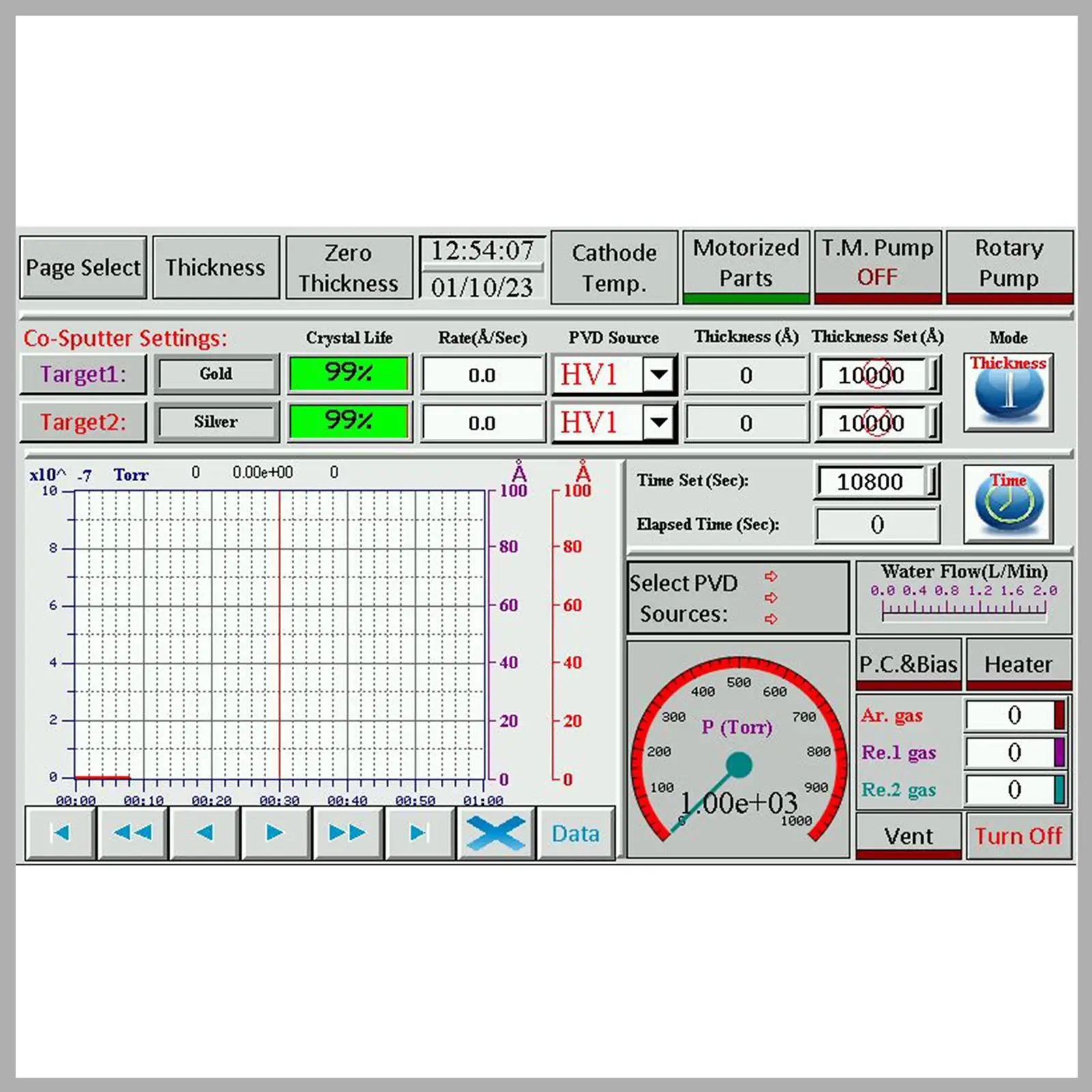The height and width of the screenshot is (1092, 1092).
Task: Toggle T.M. Pump OFF switch
Action: pos(877,267)
